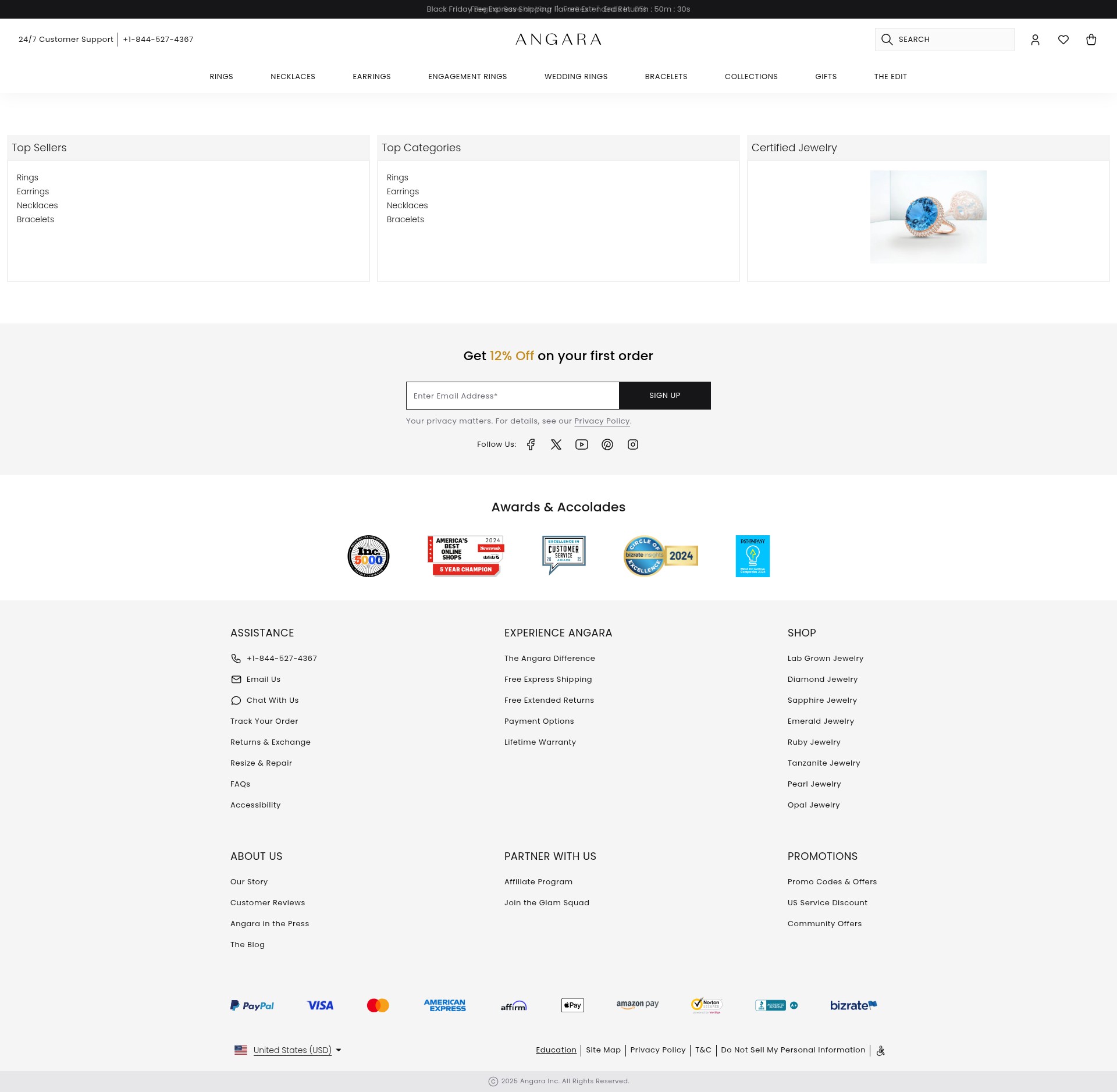Click the Enter Email Address field

tap(513, 396)
